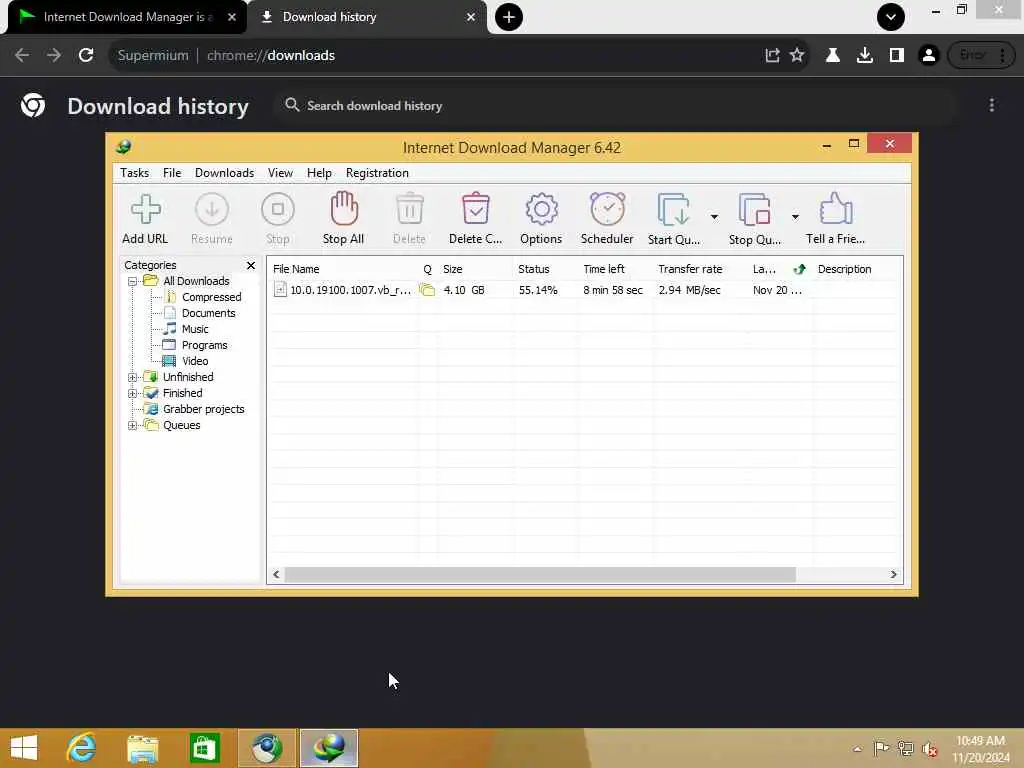Select the Video category
Screen dimensions: 1024x768
pyautogui.click(x=195, y=361)
